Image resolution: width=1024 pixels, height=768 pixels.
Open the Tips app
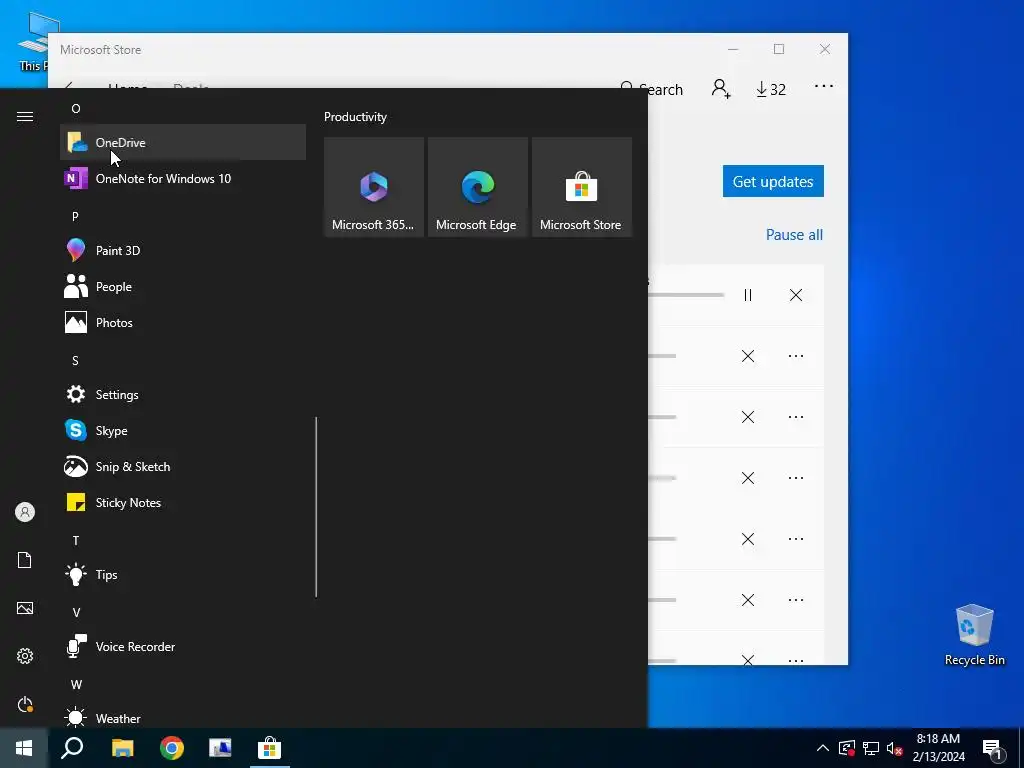coord(183,575)
